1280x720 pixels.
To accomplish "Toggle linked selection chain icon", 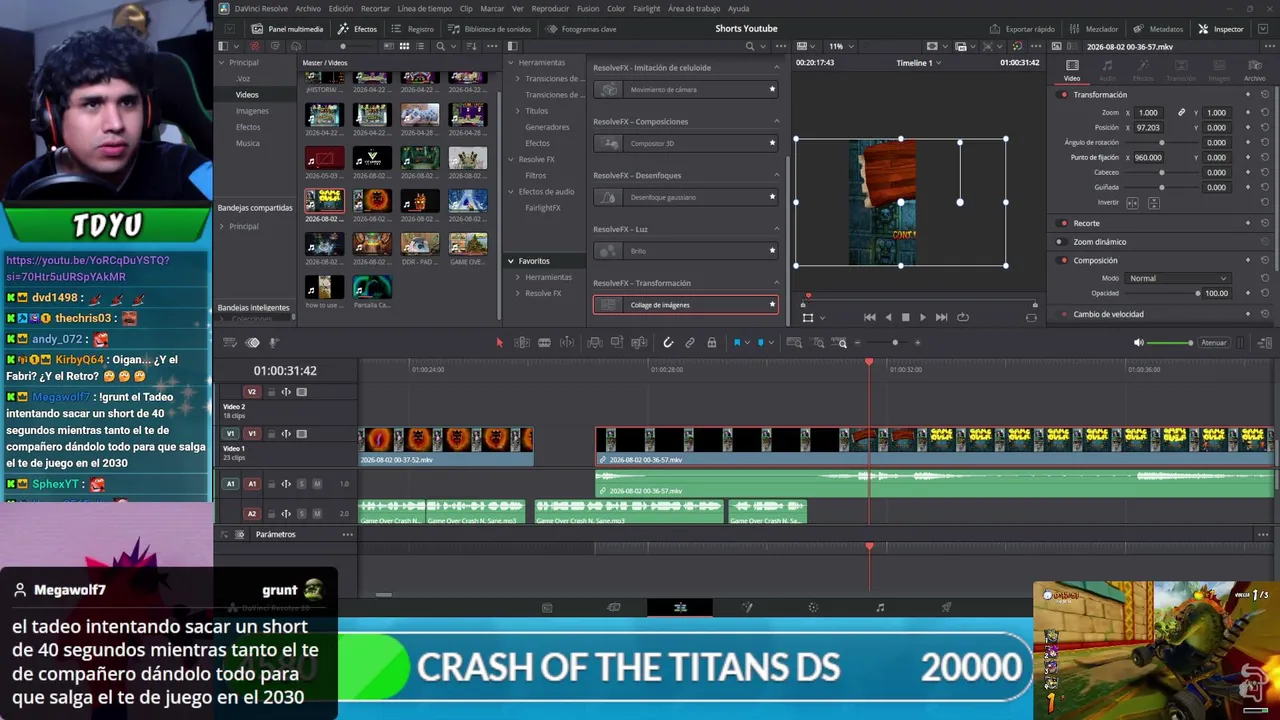I will pyautogui.click(x=690, y=343).
